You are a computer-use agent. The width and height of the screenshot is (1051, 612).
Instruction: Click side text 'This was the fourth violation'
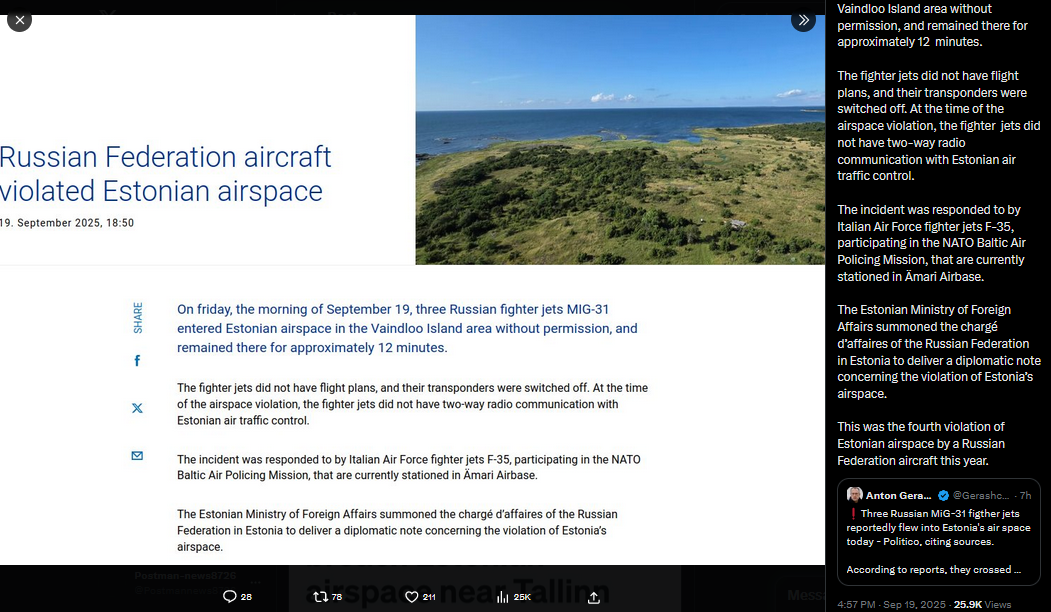pyautogui.click(x=921, y=444)
